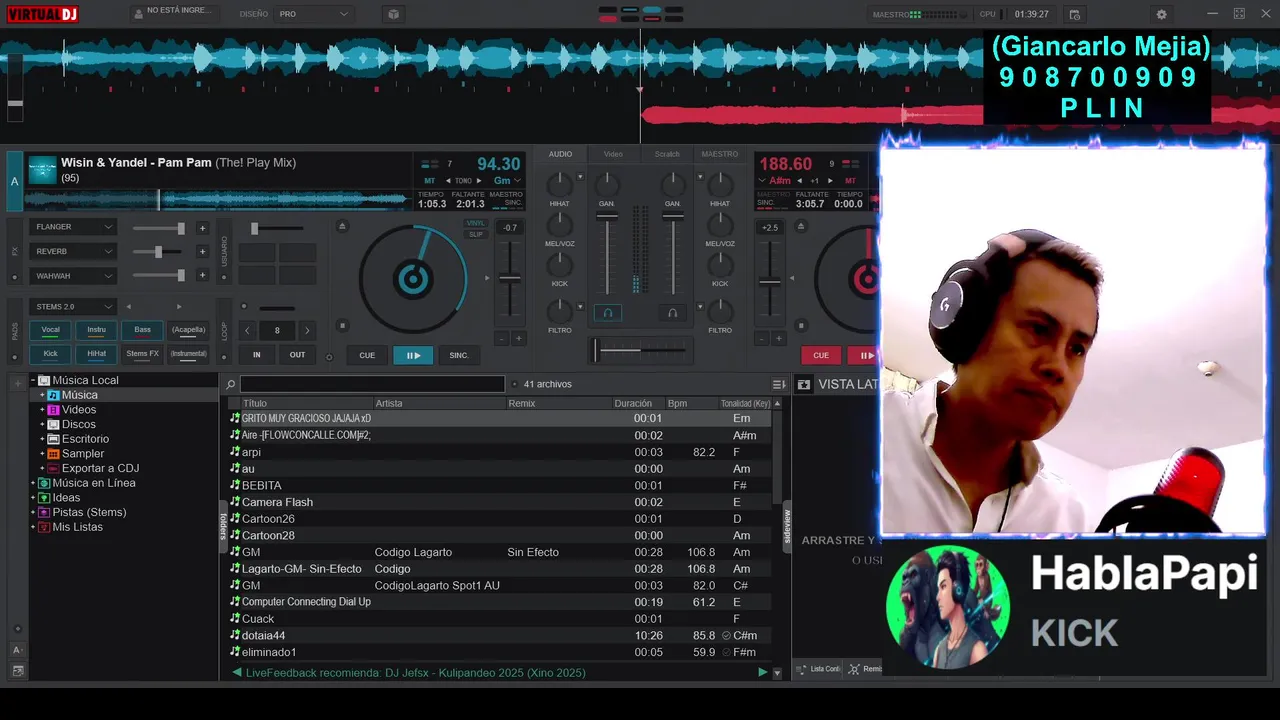
Task: Switch to the Scratch tab
Action: [667, 154]
